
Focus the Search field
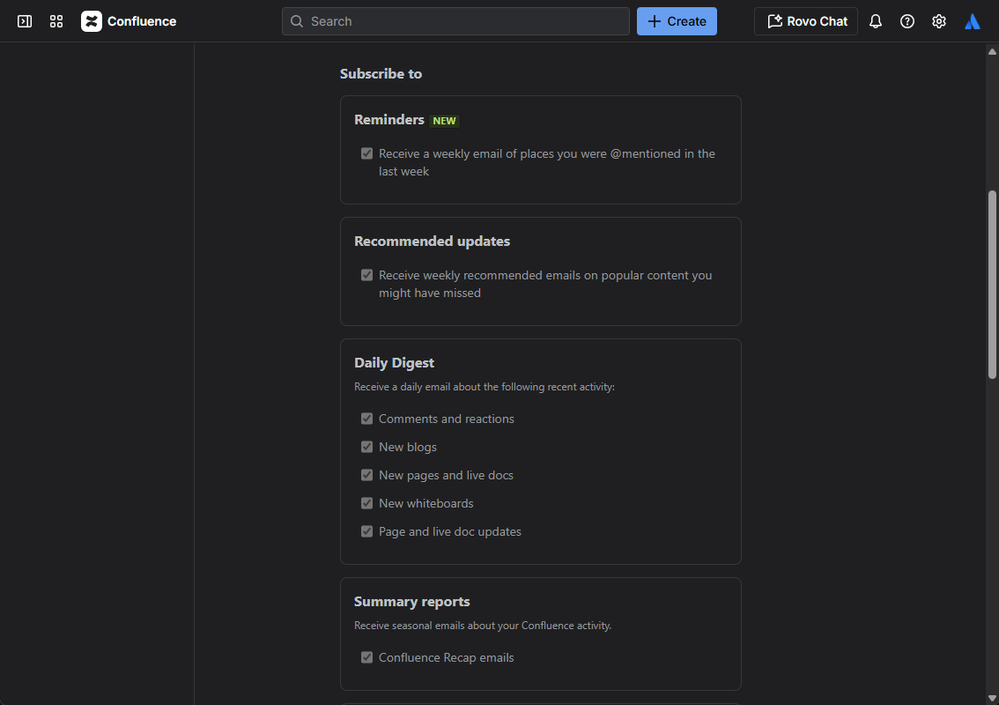coord(456,22)
